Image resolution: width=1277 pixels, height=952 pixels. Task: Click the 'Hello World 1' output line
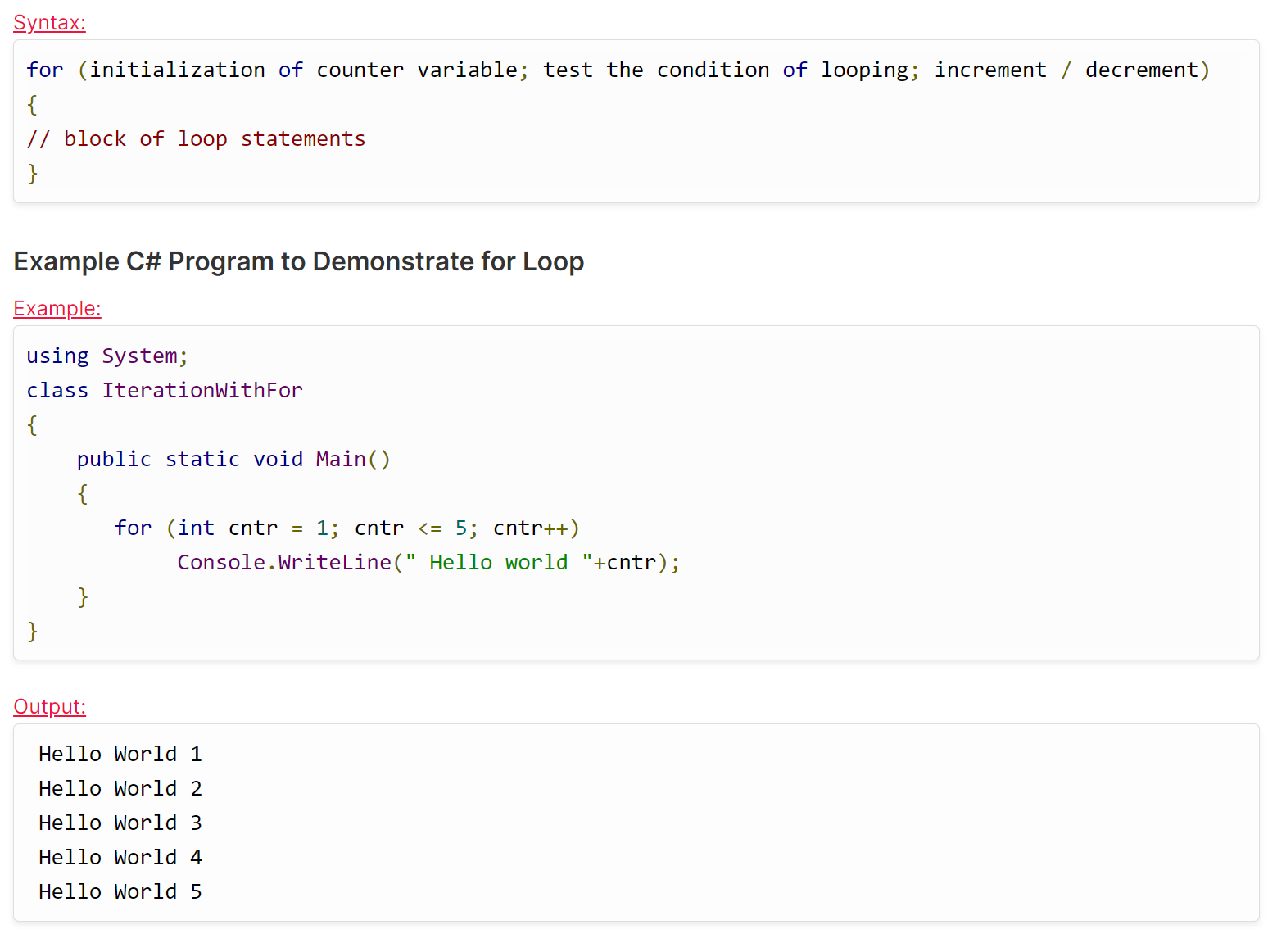[x=120, y=755]
